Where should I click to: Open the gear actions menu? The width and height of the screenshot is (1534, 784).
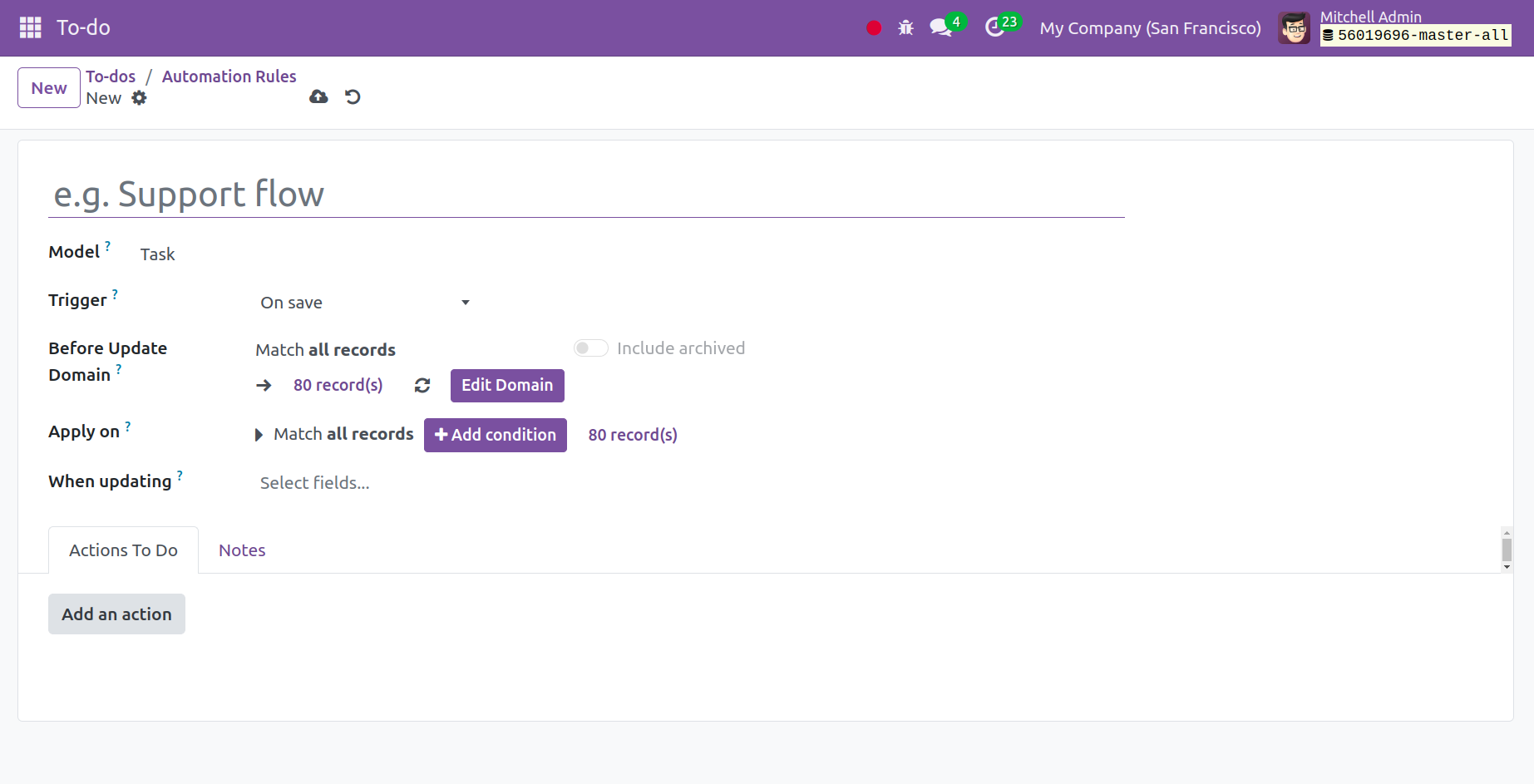(x=139, y=98)
